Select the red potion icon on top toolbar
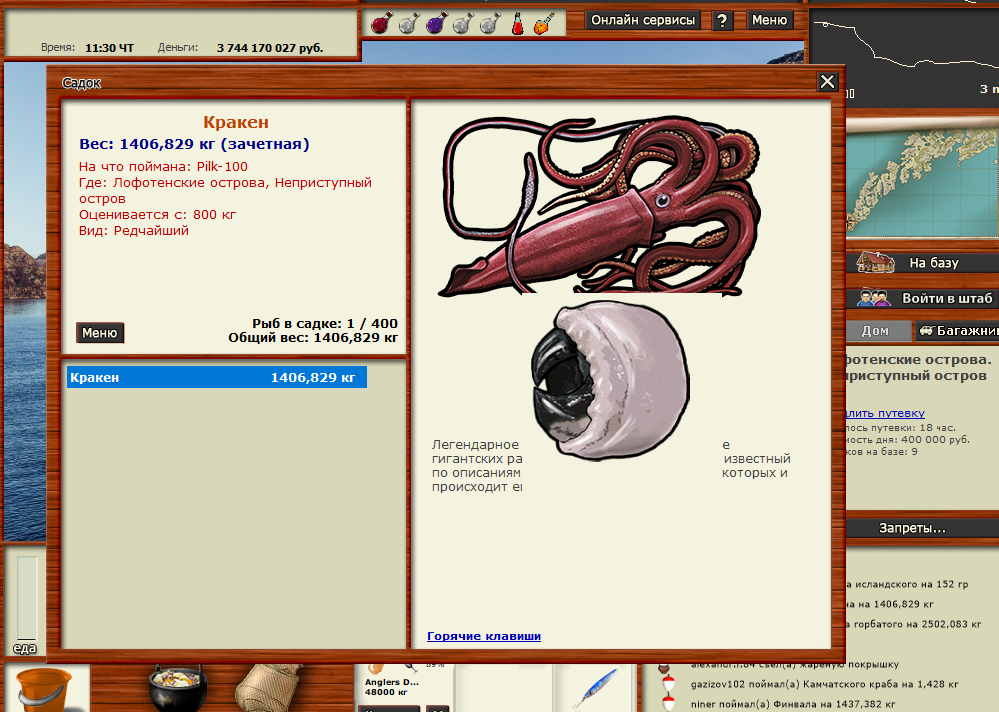This screenshot has width=999, height=712. pyautogui.click(x=380, y=23)
